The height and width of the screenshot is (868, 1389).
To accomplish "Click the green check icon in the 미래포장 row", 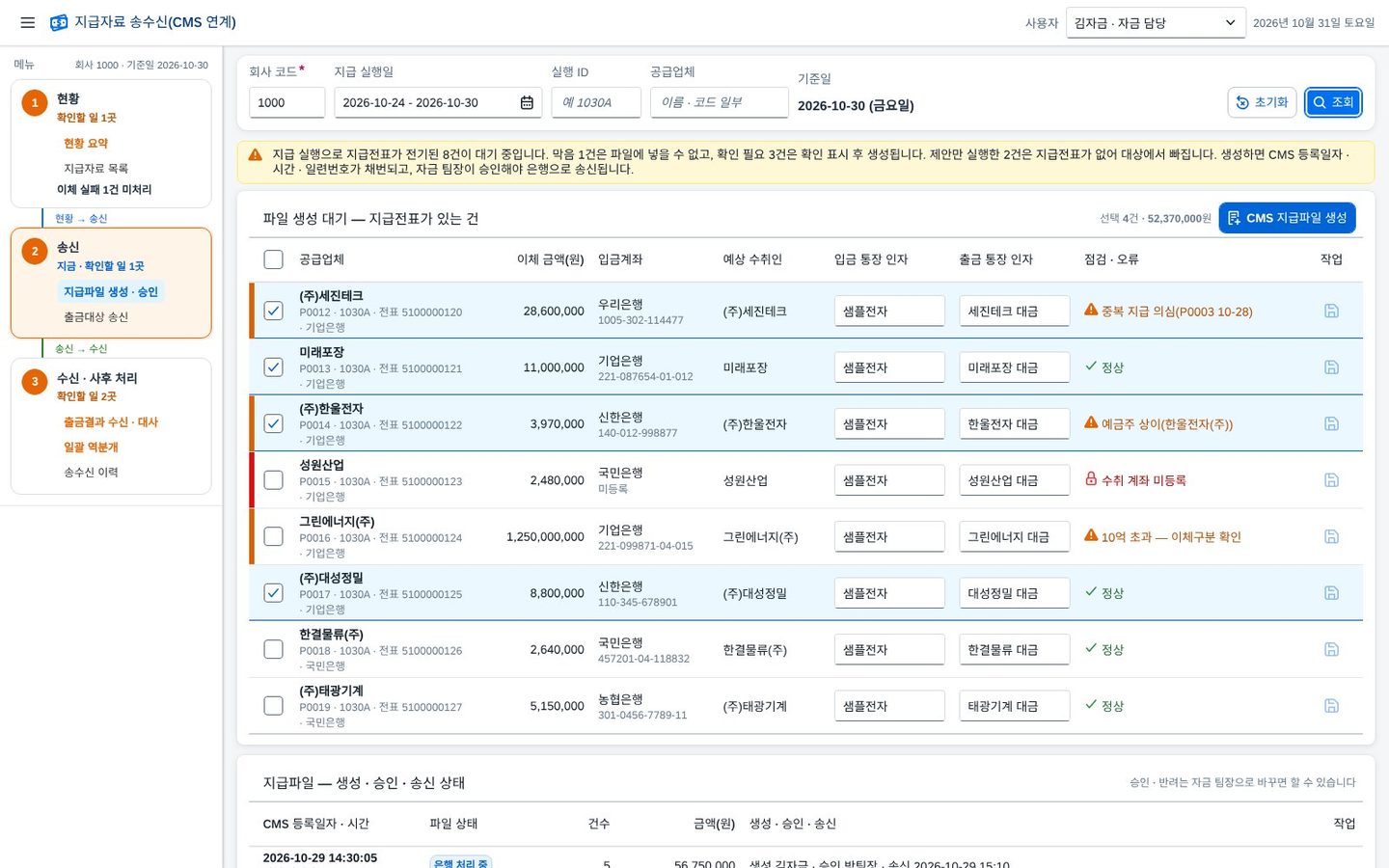I will tap(1091, 366).
